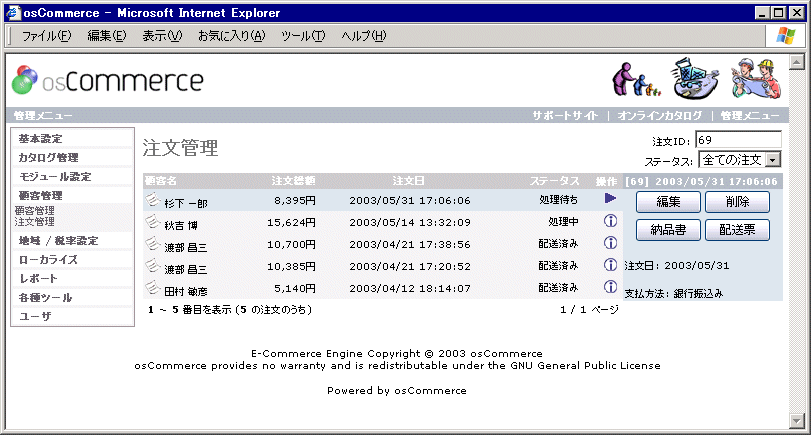
Task: Open the サポートサイト link
Action: point(565,115)
